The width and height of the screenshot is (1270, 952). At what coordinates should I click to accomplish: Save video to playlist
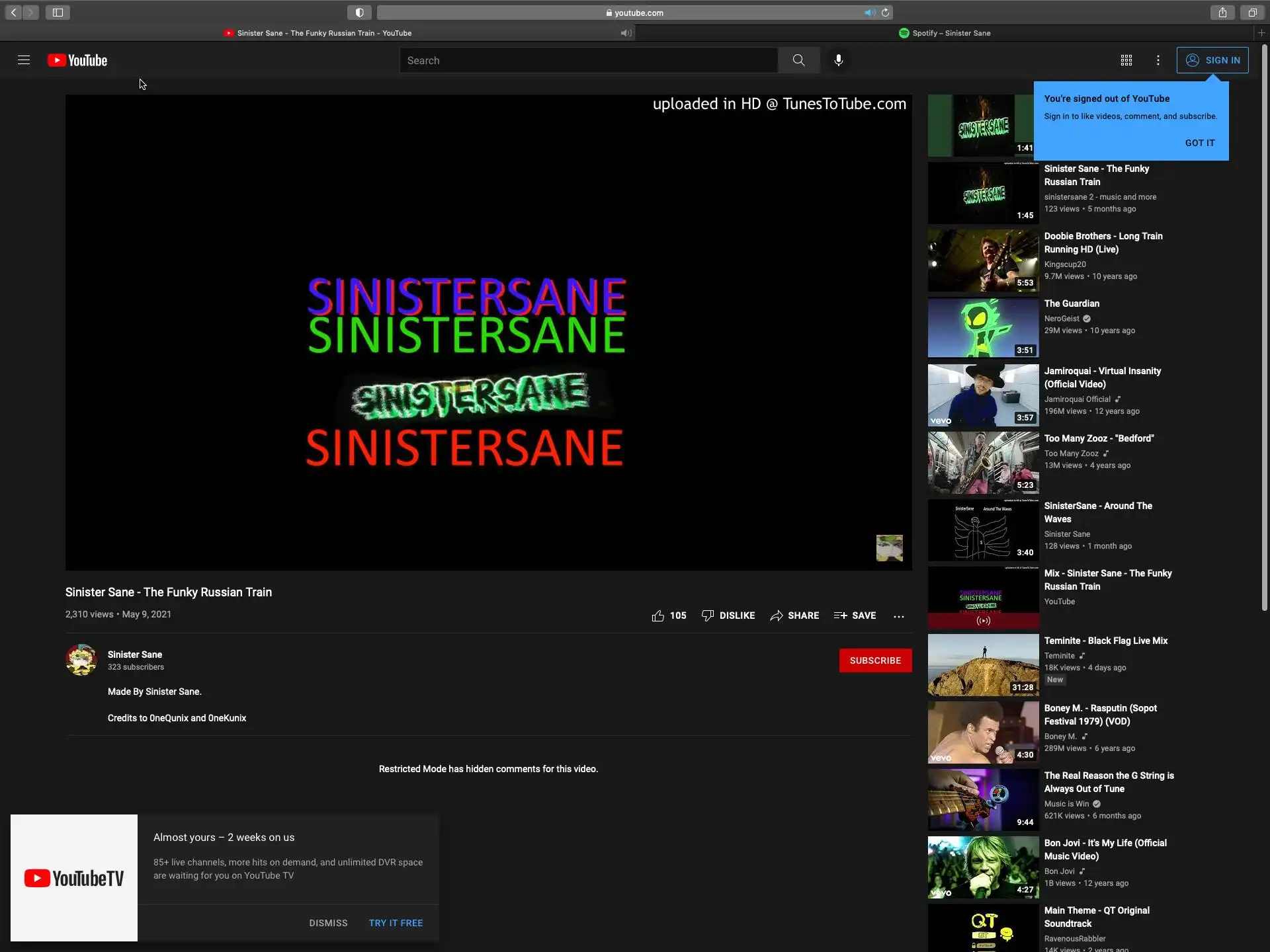coord(855,615)
